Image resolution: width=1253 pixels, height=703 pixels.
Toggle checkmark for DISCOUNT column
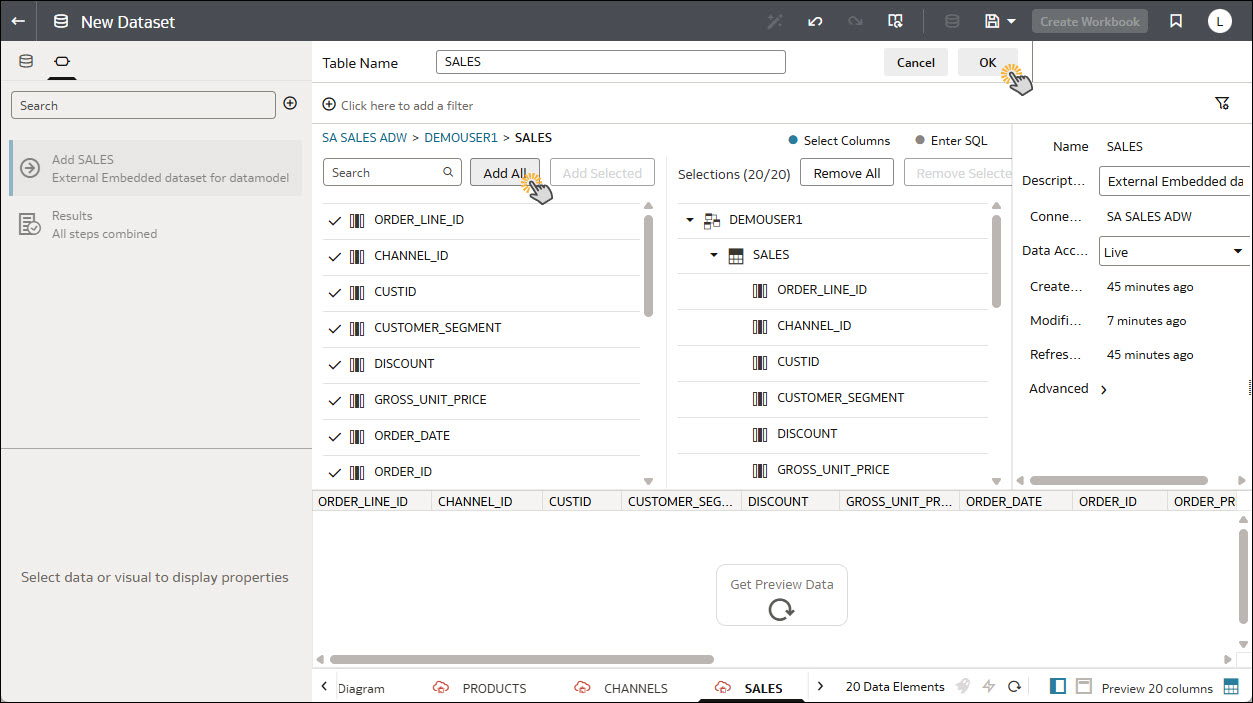335,364
